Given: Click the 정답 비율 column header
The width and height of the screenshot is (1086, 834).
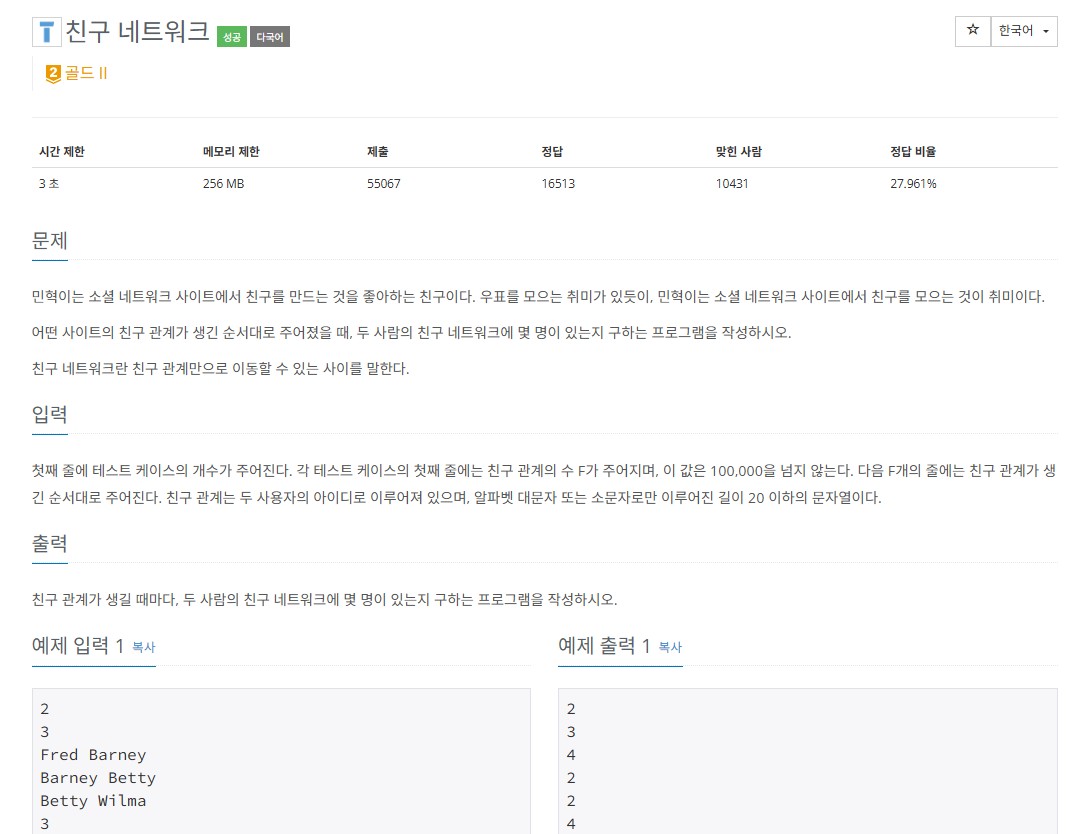Looking at the screenshot, I should coord(913,151).
